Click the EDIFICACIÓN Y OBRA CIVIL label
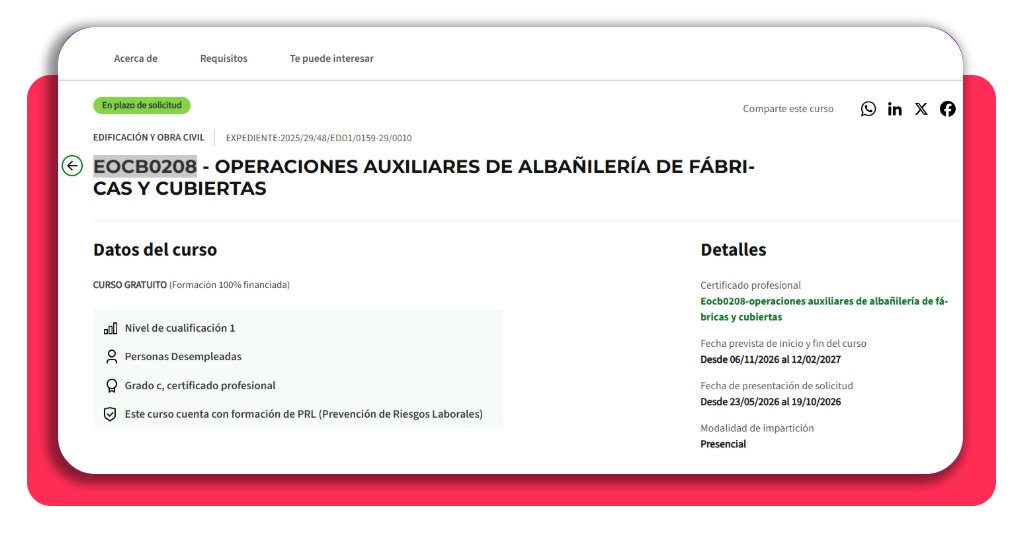 tap(149, 138)
